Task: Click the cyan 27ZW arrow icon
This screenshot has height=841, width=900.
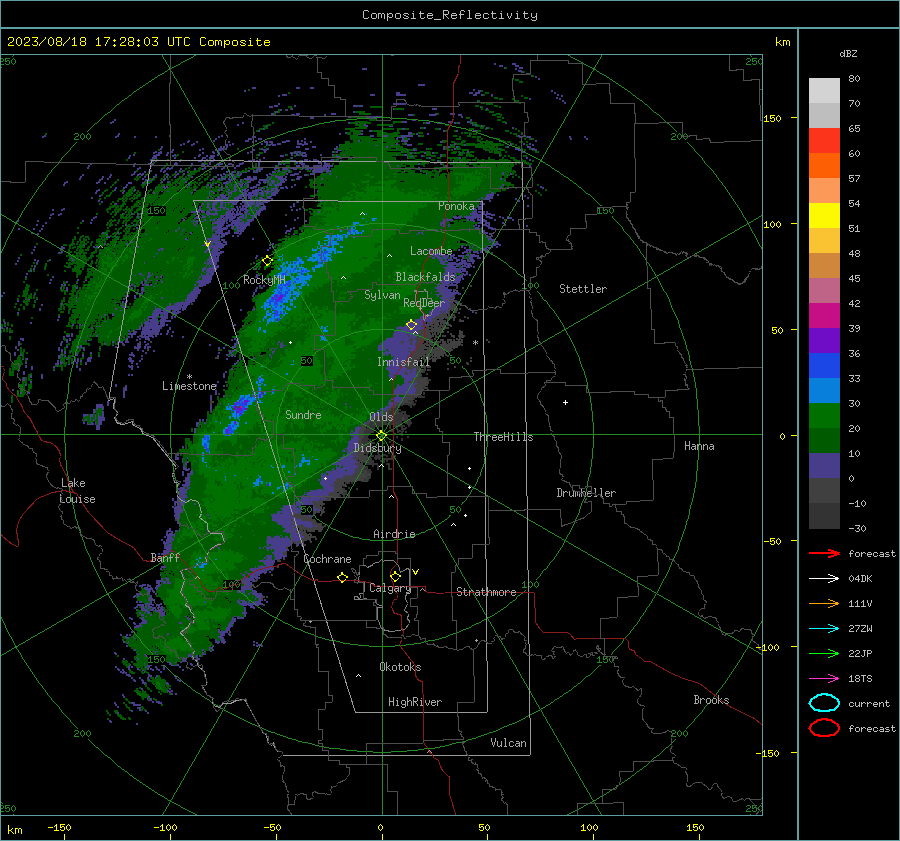Action: tap(824, 629)
